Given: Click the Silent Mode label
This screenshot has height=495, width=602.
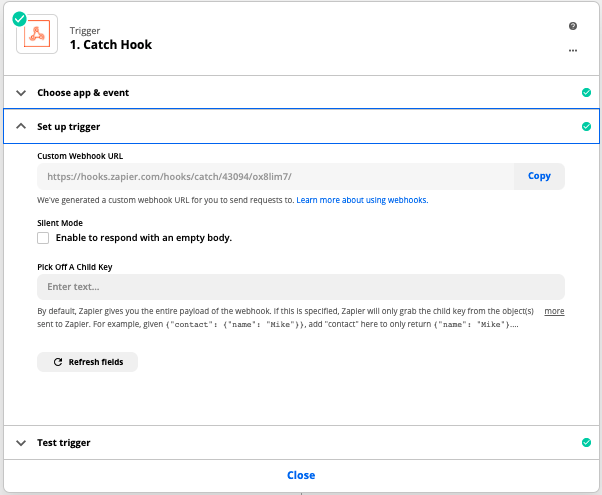Looking at the screenshot, I should click(x=60, y=223).
